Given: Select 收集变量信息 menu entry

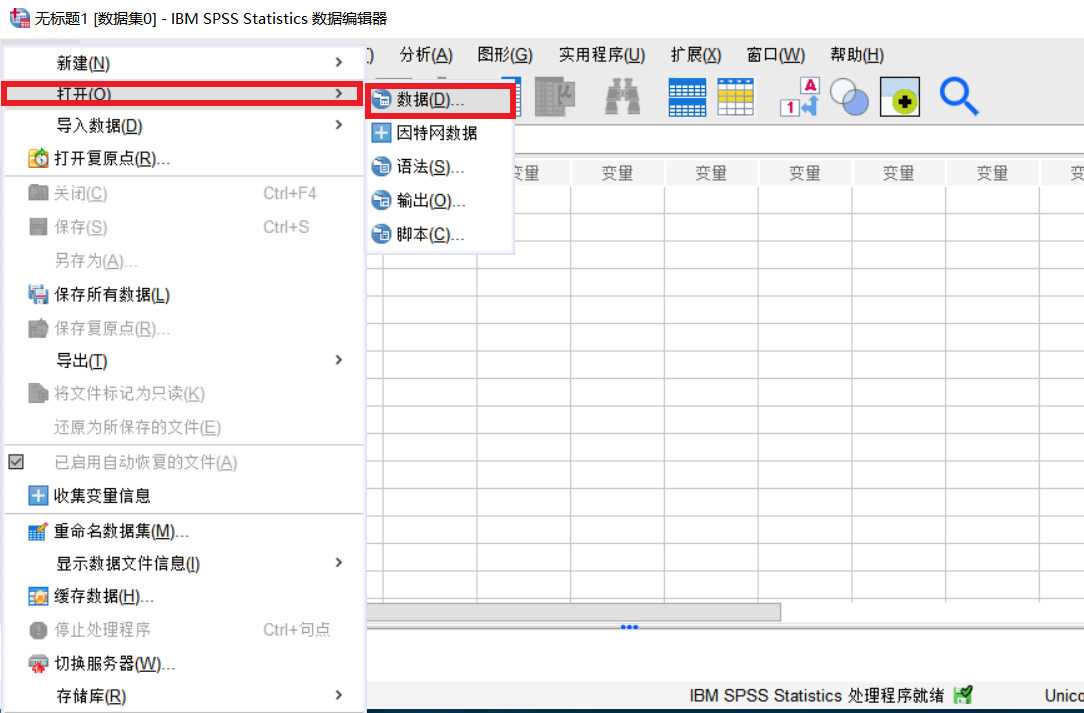Looking at the screenshot, I should (x=184, y=495).
